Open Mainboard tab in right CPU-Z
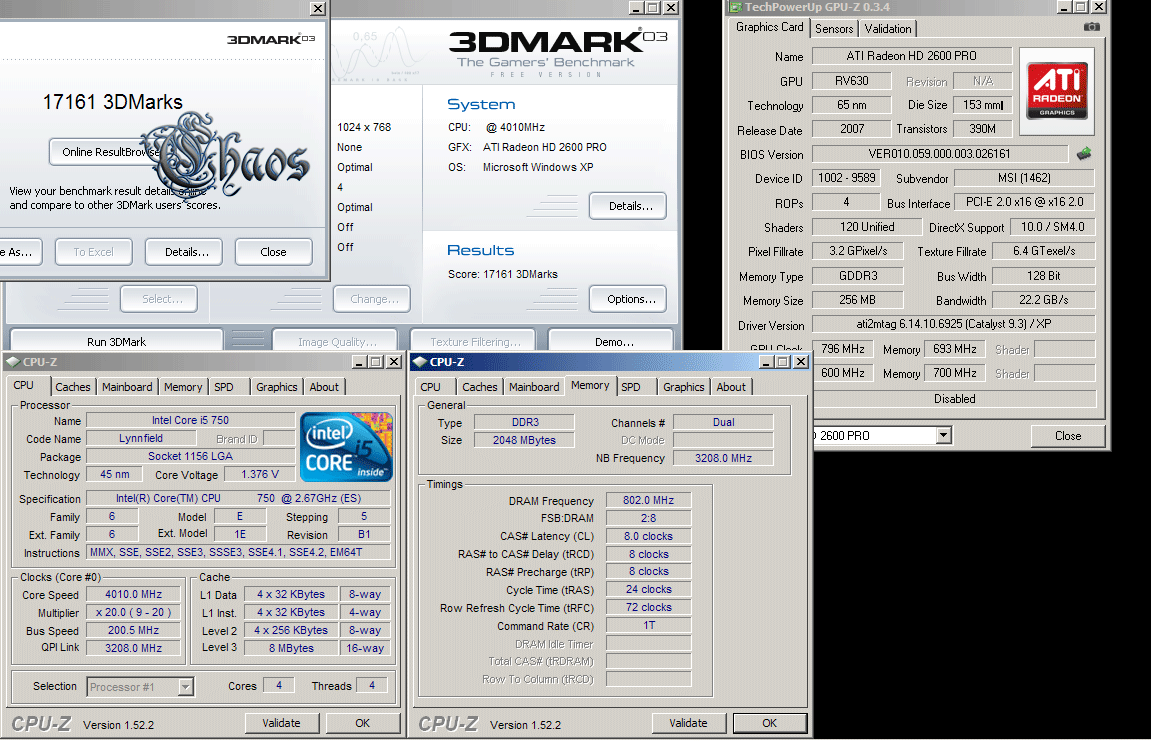 click(x=534, y=387)
